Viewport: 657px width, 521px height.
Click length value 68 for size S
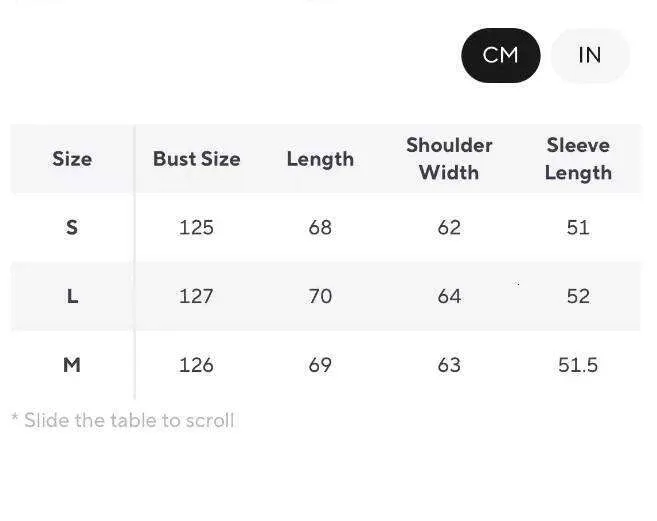(320, 227)
